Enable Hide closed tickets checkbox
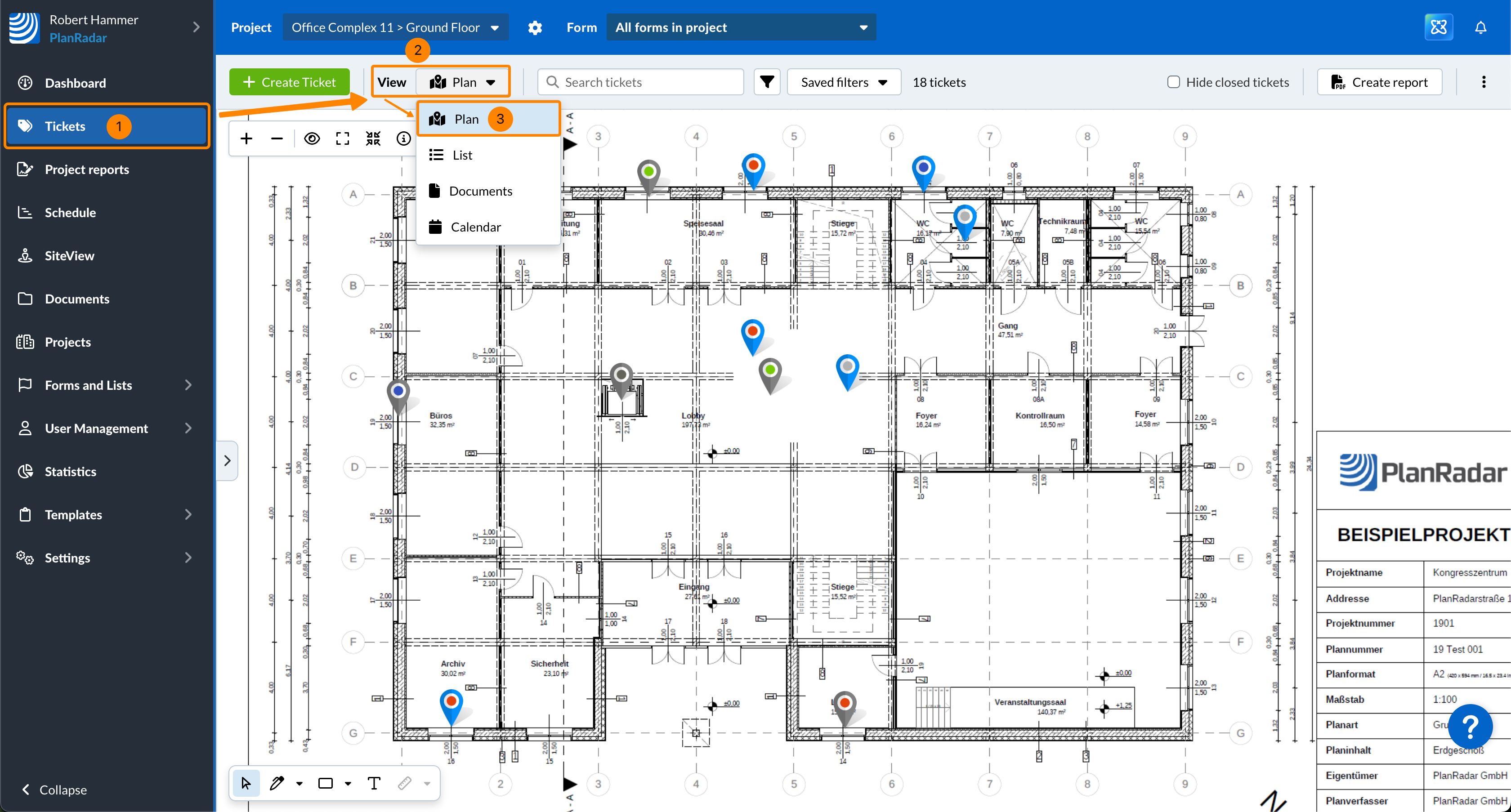Viewport: 1511px width, 812px height. pos(1174,82)
